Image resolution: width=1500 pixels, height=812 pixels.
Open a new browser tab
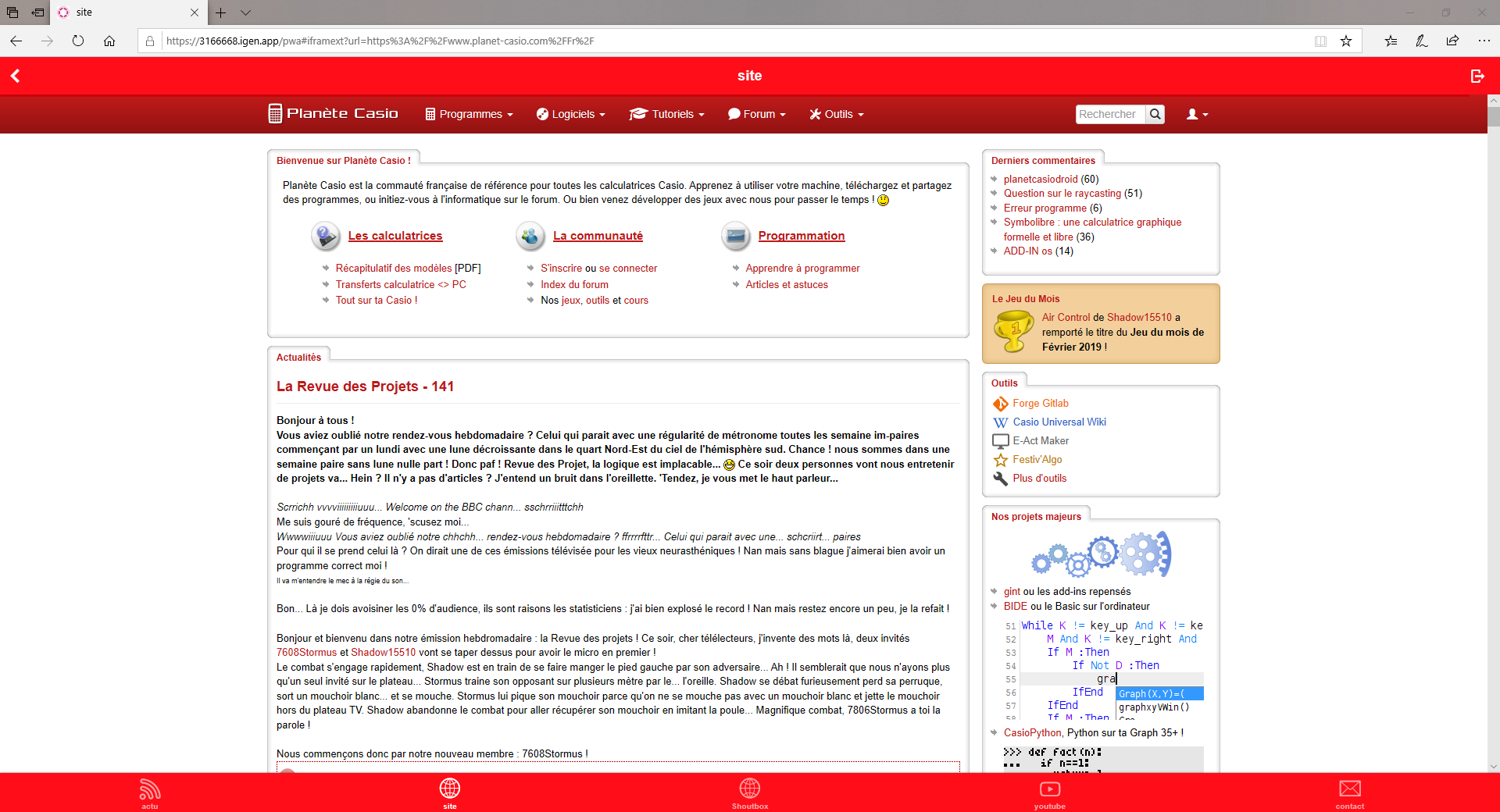click(x=221, y=12)
